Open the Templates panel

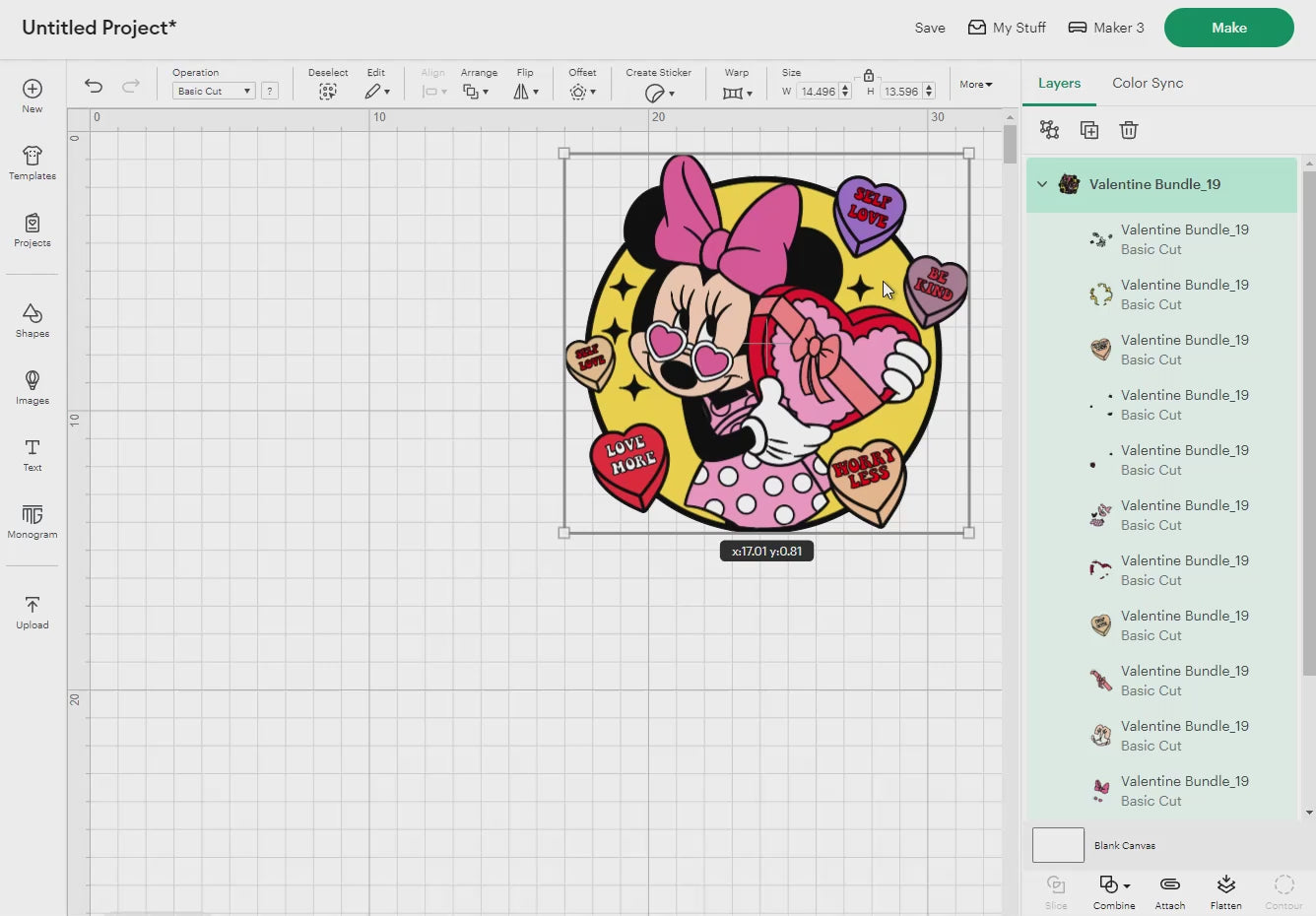[33, 163]
